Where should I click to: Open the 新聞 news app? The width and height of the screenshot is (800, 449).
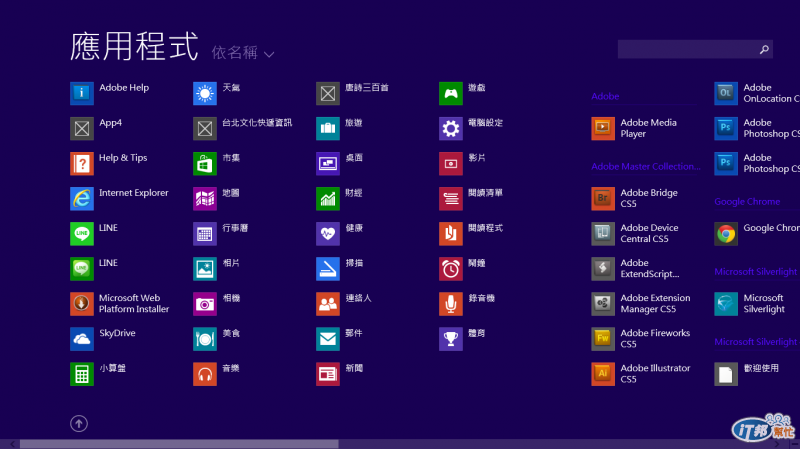[339, 374]
